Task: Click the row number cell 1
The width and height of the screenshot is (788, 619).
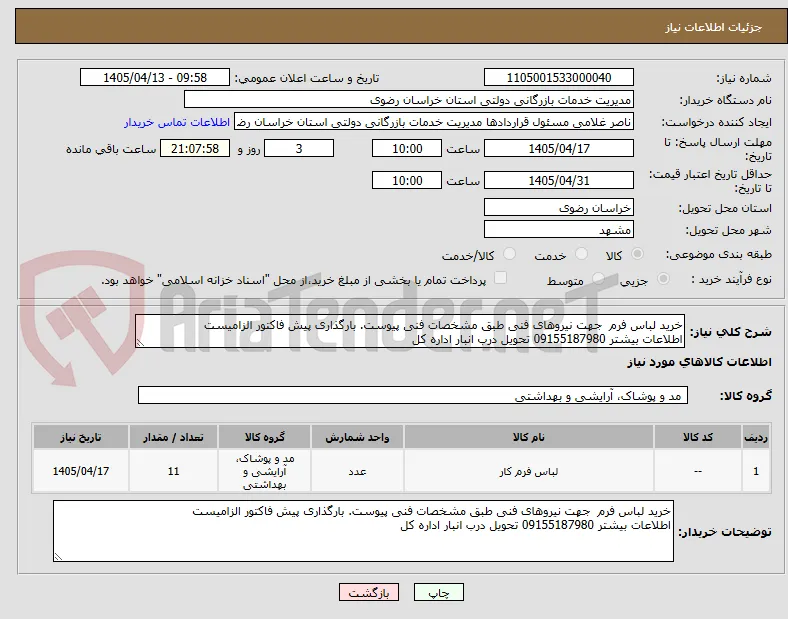Action: pyautogui.click(x=756, y=471)
